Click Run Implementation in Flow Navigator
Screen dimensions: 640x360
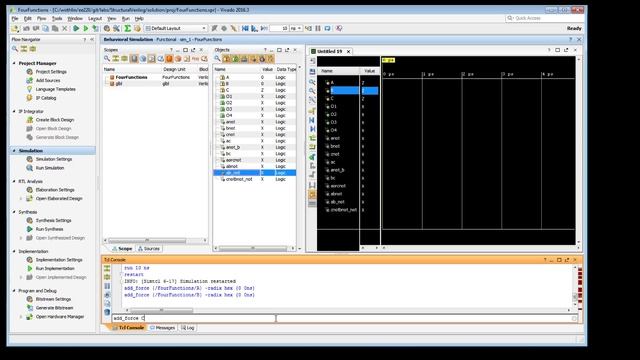(55, 269)
